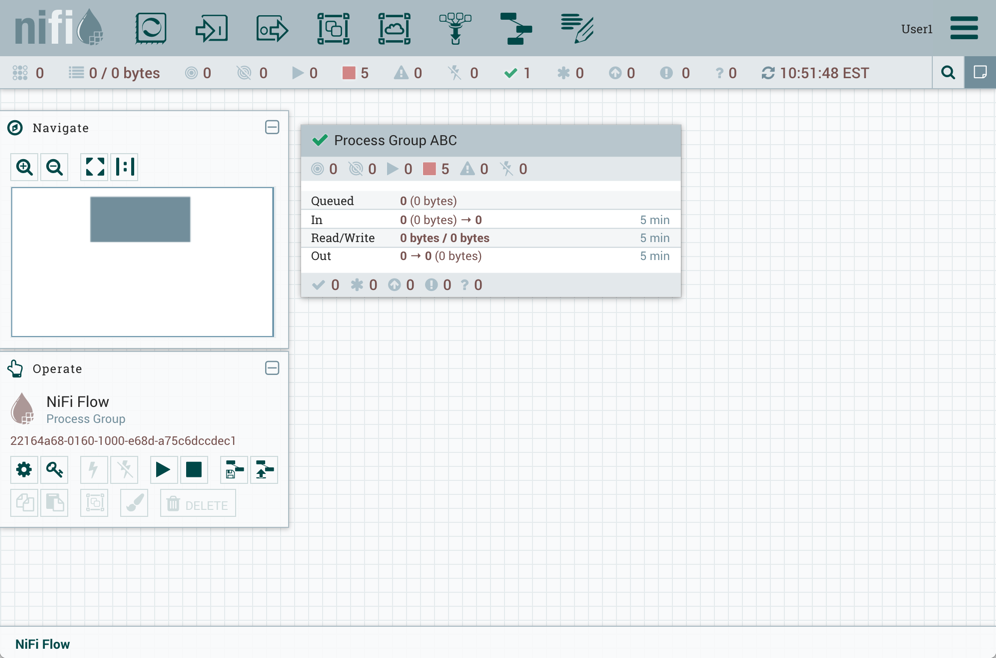Image resolution: width=996 pixels, height=658 pixels.
Task: Zoom out using Navigate panel
Action: pos(55,167)
